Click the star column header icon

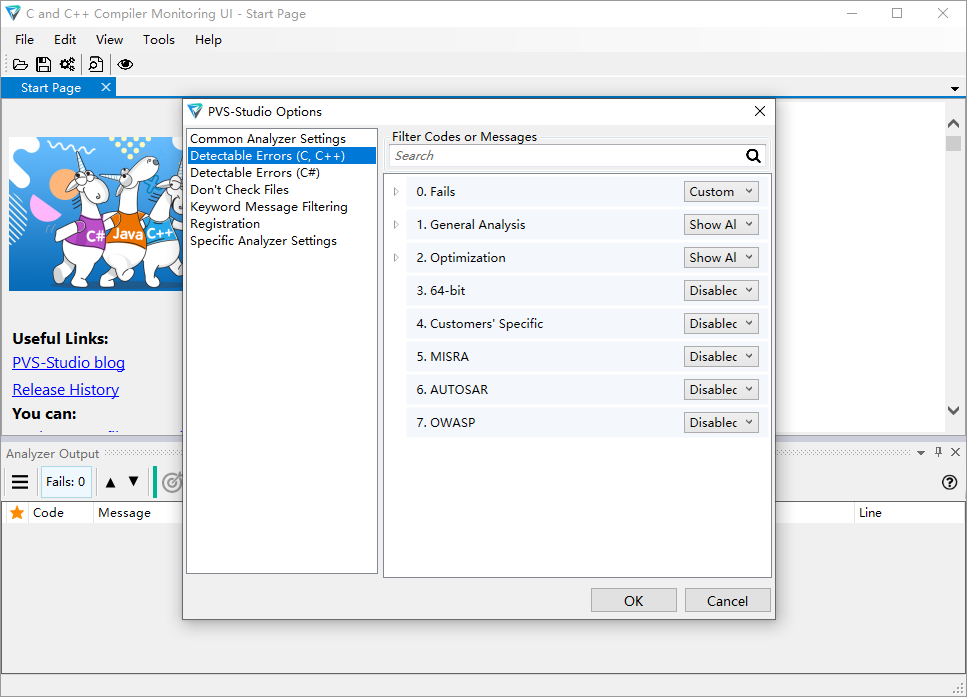[17, 513]
